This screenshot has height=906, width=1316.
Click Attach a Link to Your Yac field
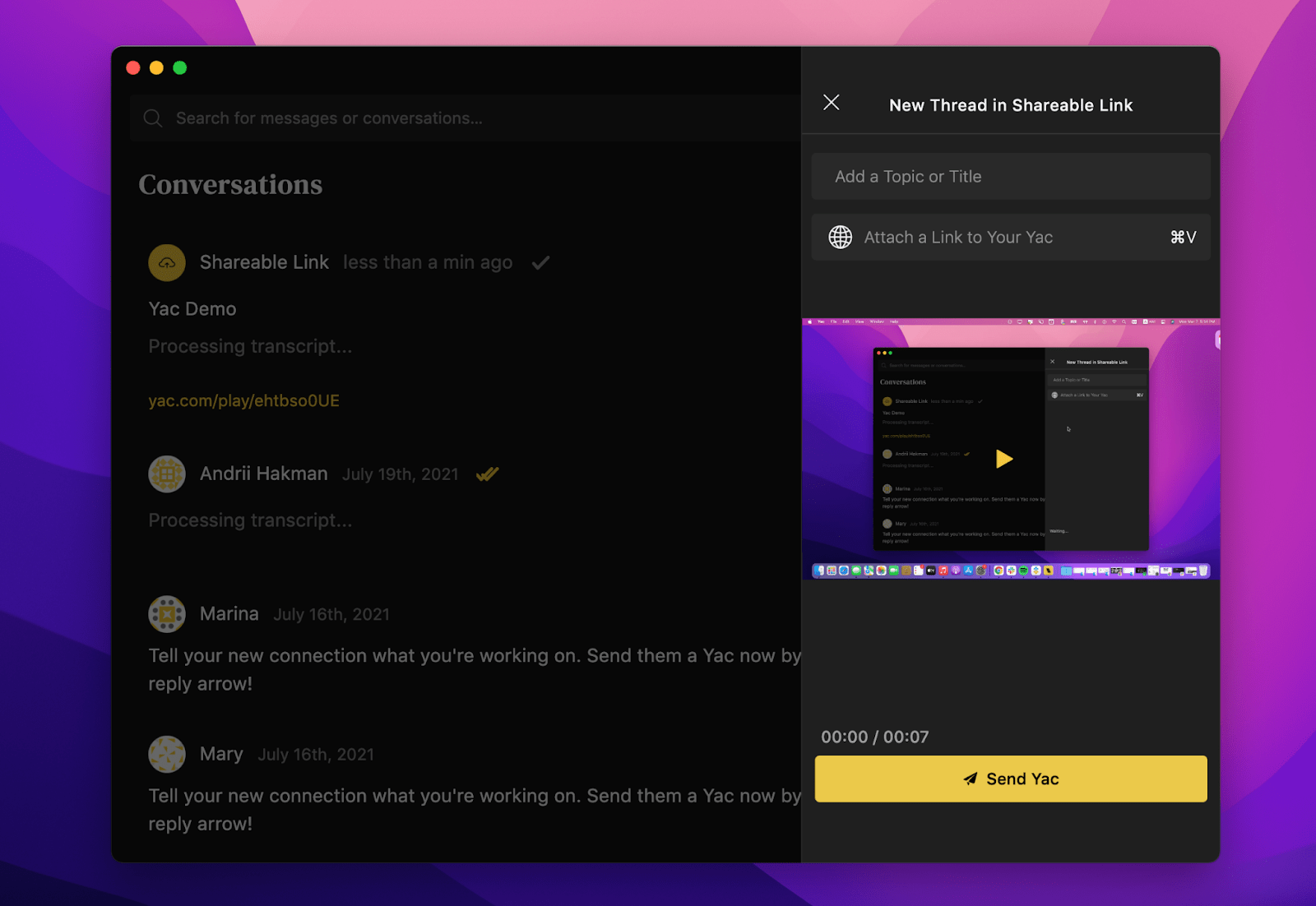pos(1011,238)
